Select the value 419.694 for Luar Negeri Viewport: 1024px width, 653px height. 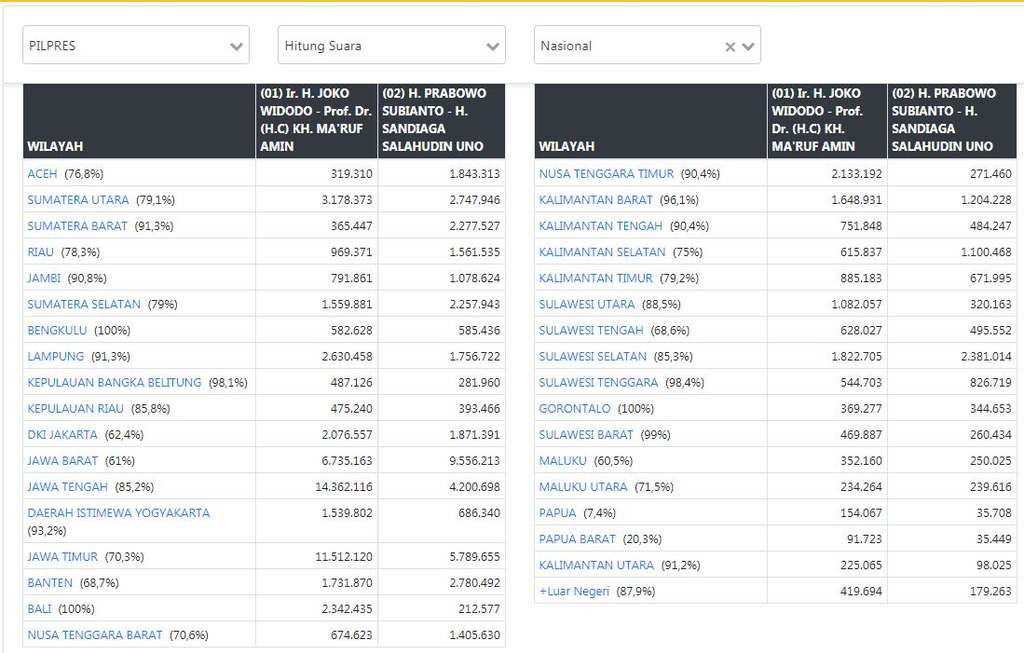tap(861, 592)
